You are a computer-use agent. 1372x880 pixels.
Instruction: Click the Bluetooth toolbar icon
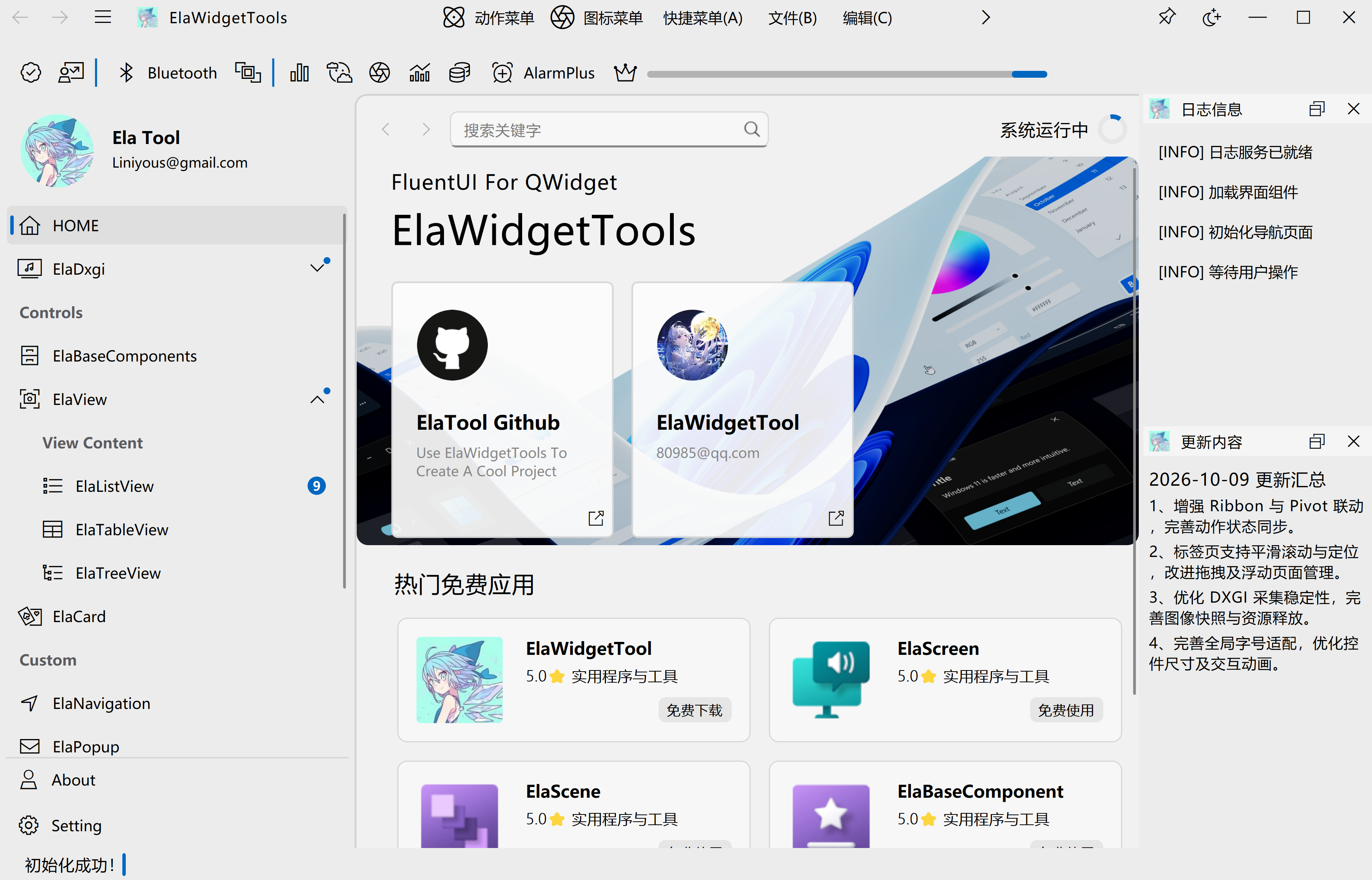(126, 73)
